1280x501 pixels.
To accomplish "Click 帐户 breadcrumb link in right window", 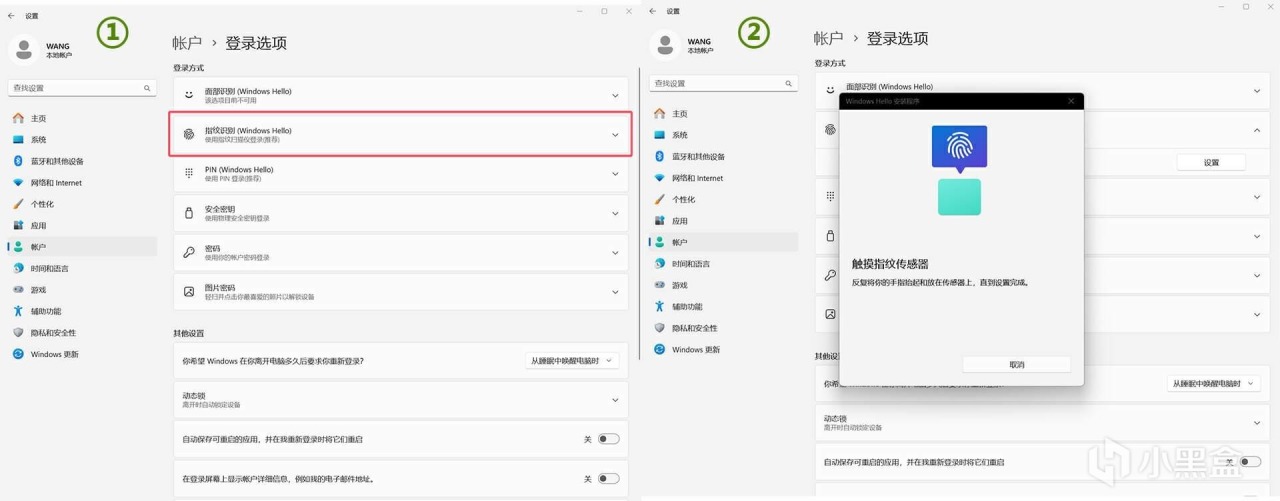I will coord(829,38).
